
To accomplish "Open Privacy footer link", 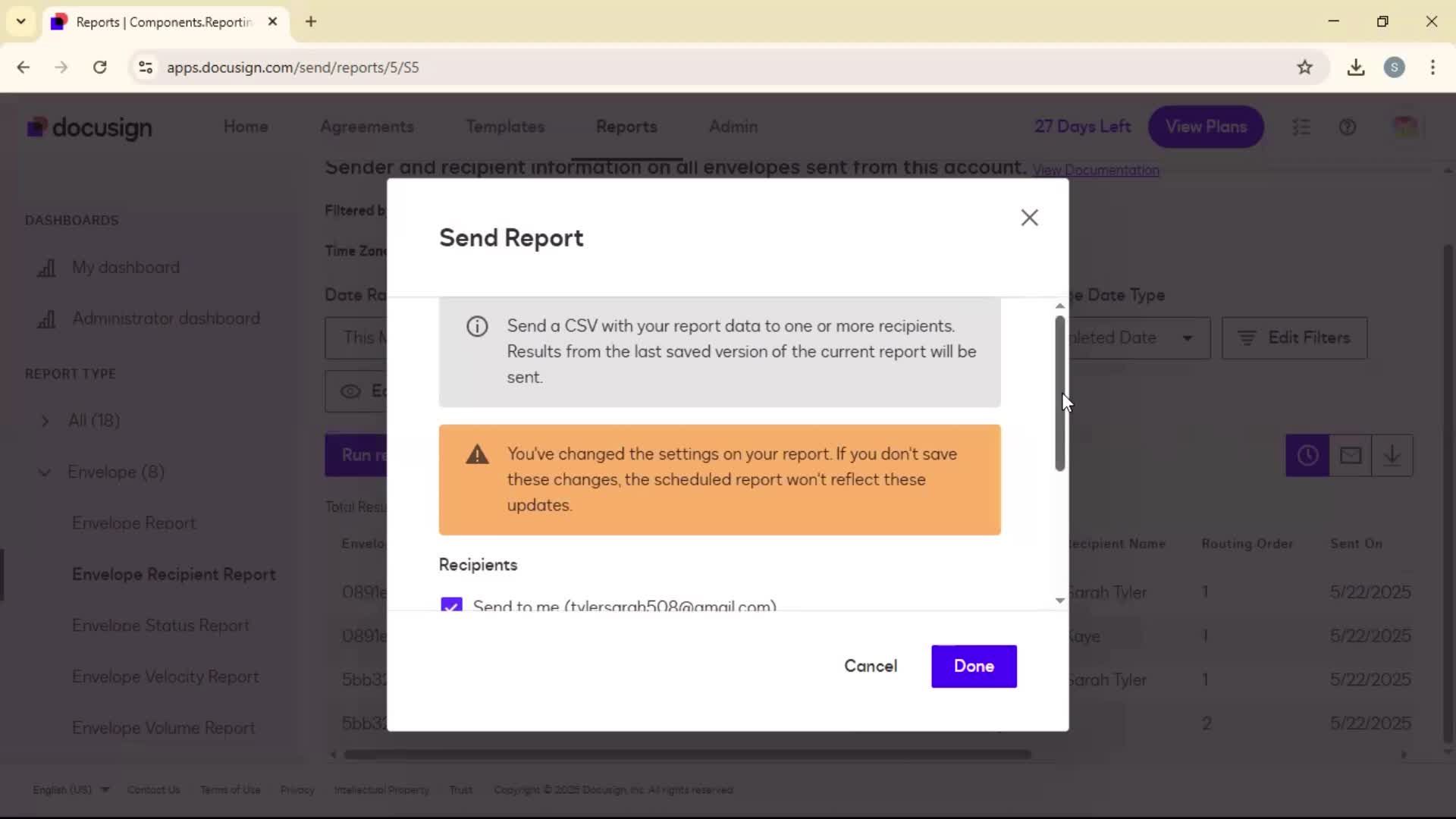I will click(297, 790).
